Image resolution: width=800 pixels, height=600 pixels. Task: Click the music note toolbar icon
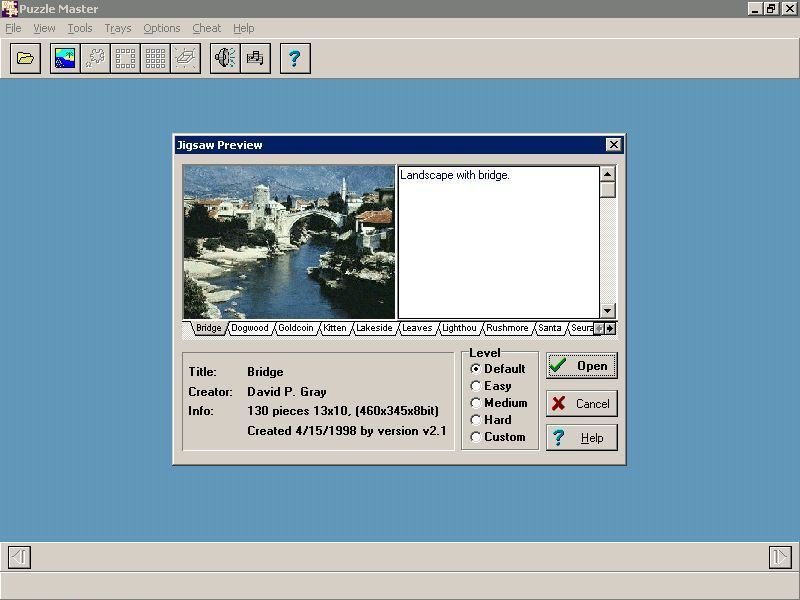click(x=255, y=59)
